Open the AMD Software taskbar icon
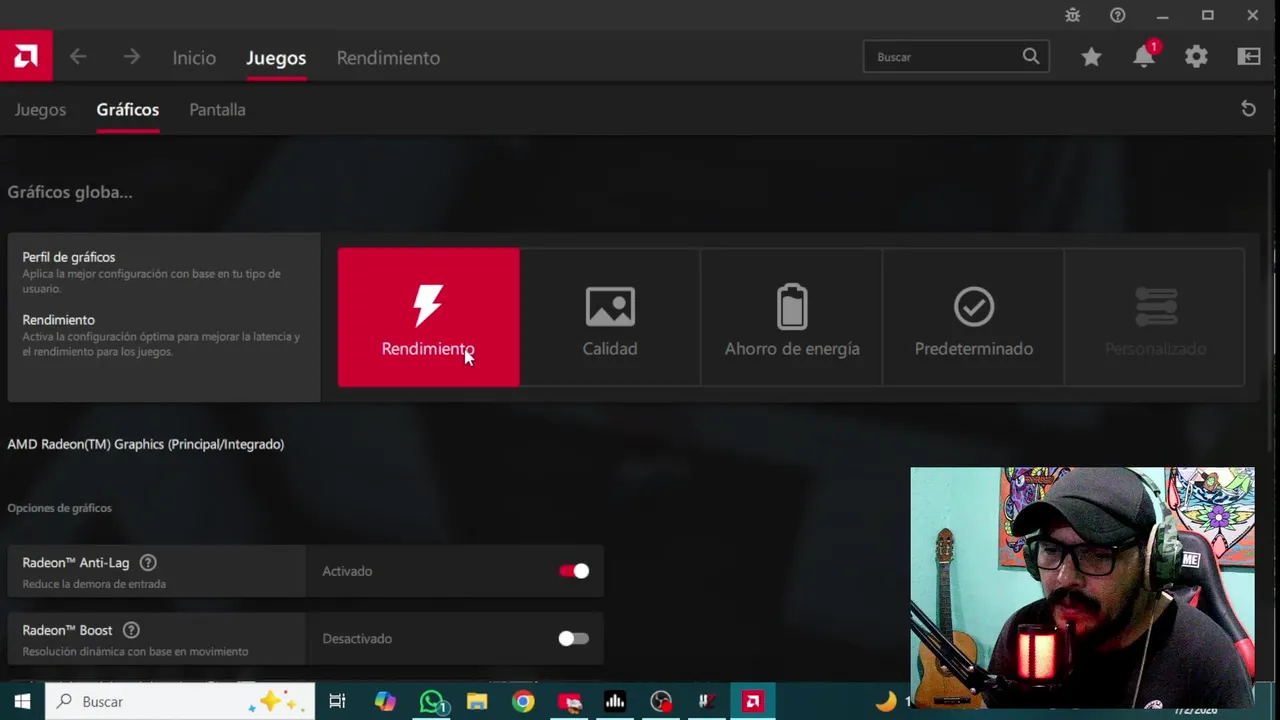 click(x=753, y=701)
